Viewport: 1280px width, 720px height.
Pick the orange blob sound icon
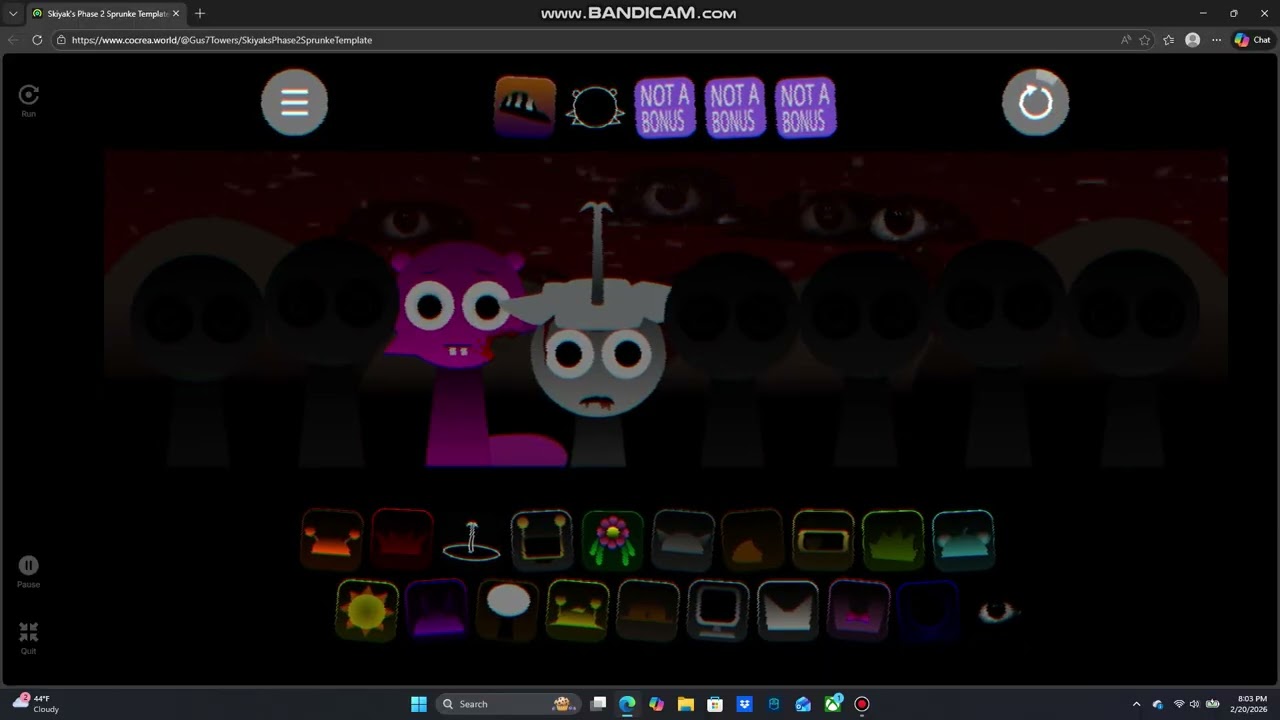(753, 540)
